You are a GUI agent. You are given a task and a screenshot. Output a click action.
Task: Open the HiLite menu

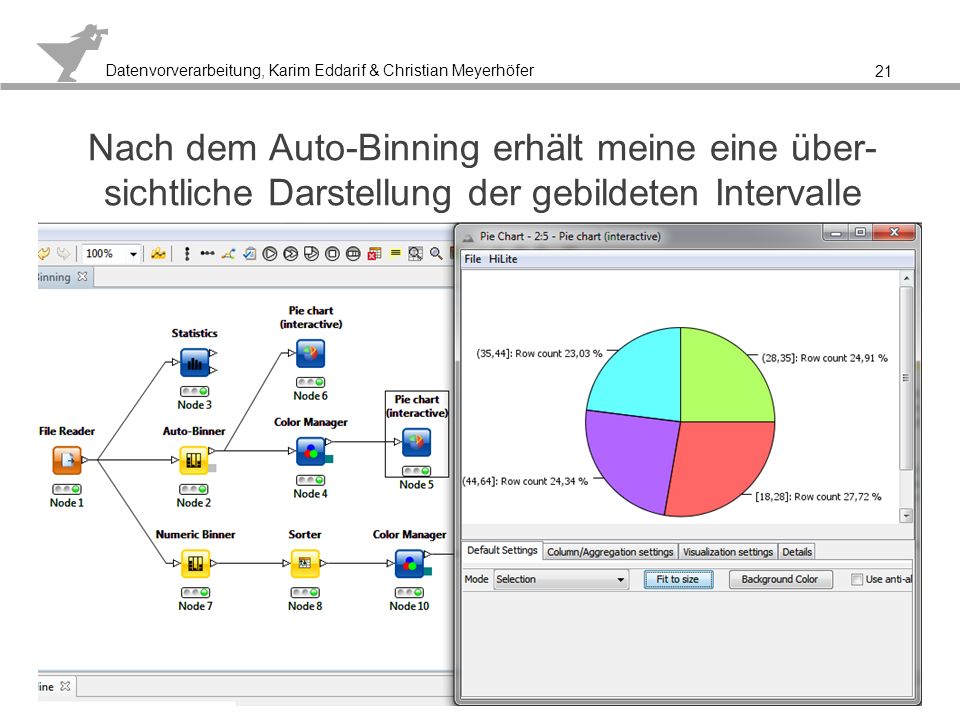click(503, 259)
